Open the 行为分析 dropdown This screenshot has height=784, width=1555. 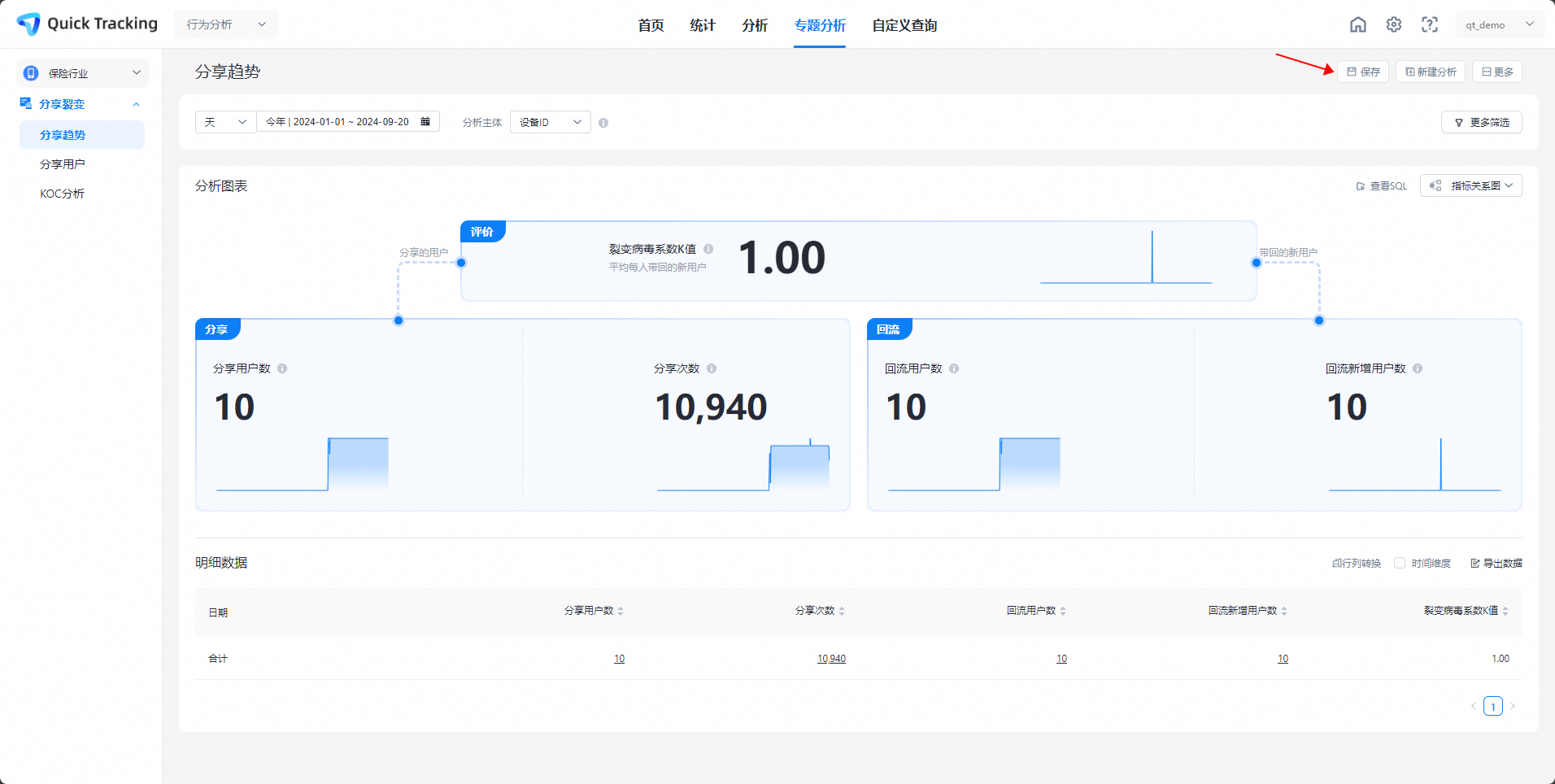click(226, 24)
